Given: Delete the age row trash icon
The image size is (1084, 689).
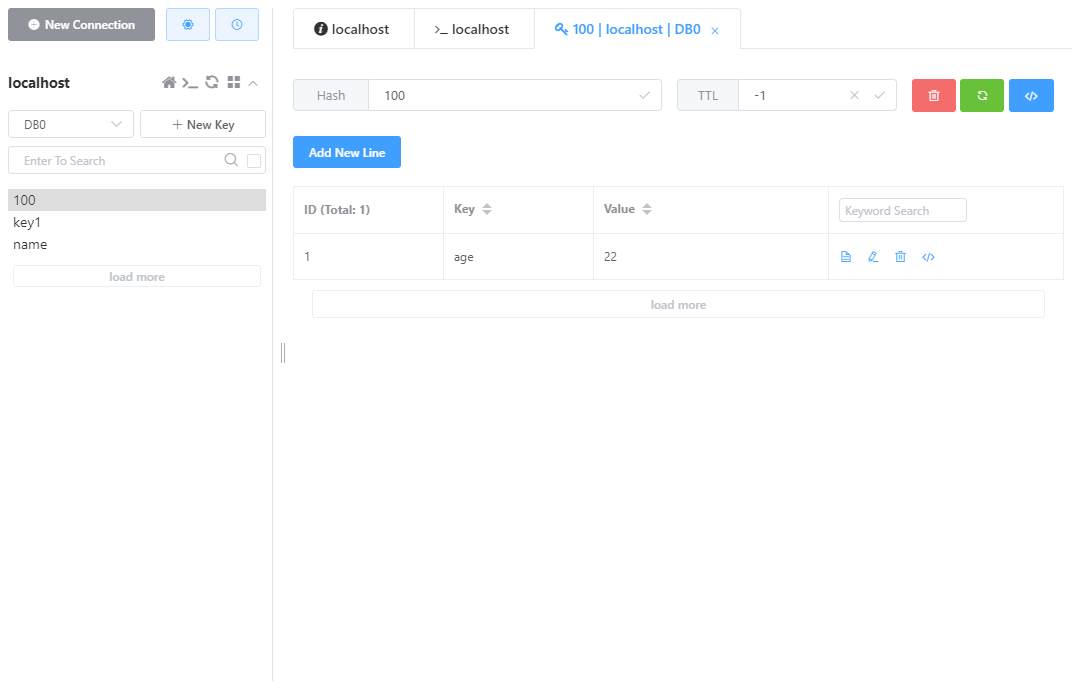Looking at the screenshot, I should click(x=900, y=257).
